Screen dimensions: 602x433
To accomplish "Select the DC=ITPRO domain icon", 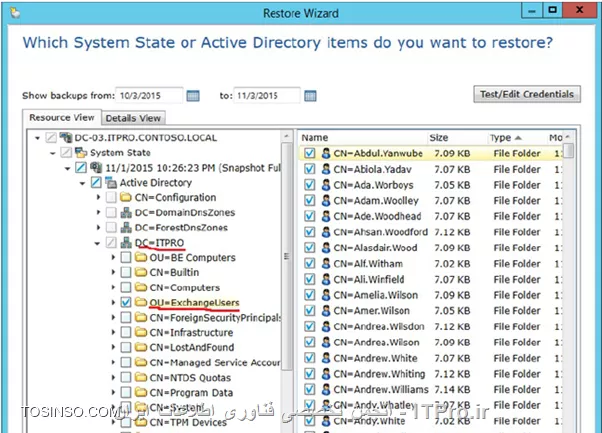I will (x=126, y=243).
